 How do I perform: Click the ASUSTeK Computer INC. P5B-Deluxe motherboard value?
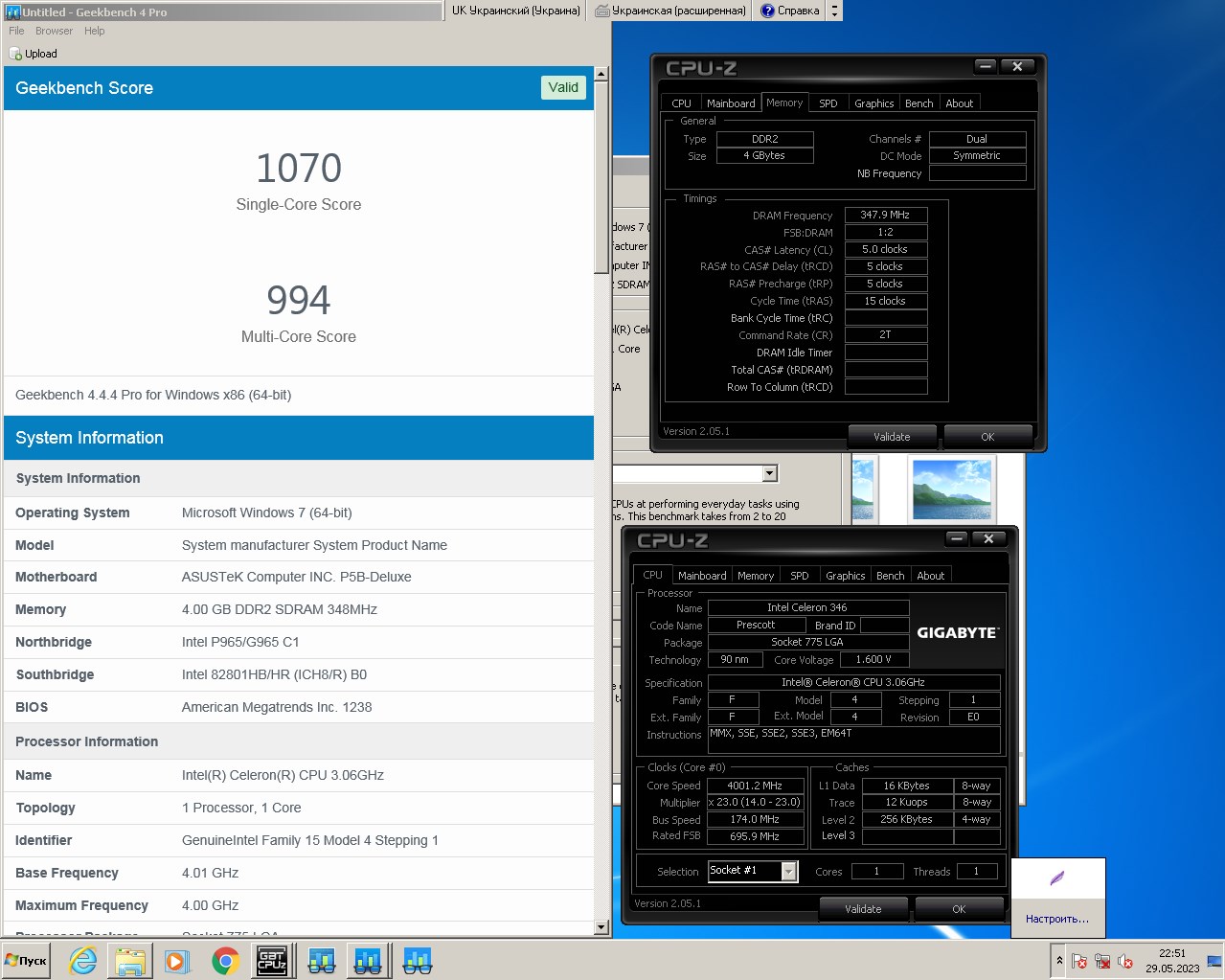point(297,577)
